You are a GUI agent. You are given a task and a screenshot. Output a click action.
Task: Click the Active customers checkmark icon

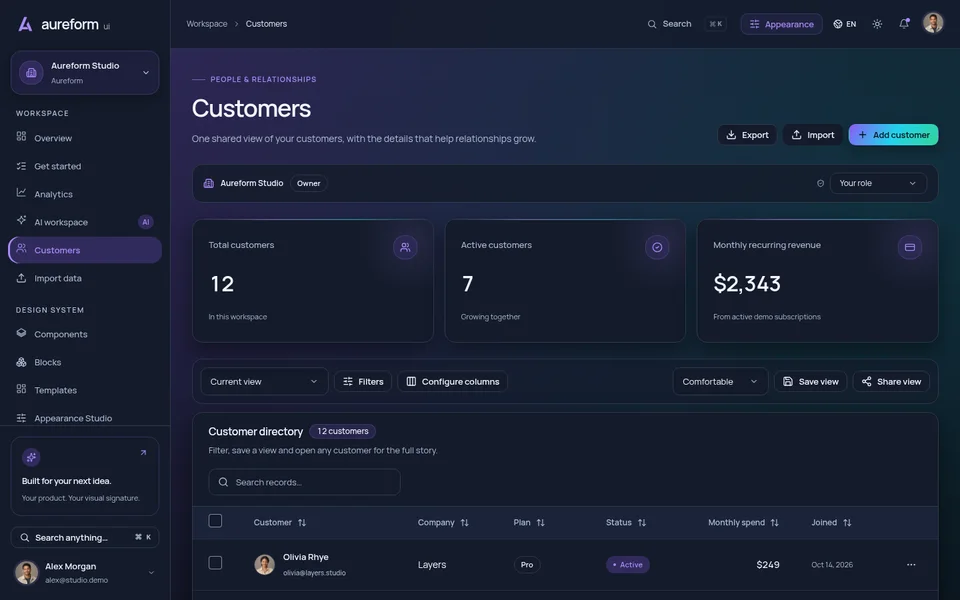tap(657, 247)
